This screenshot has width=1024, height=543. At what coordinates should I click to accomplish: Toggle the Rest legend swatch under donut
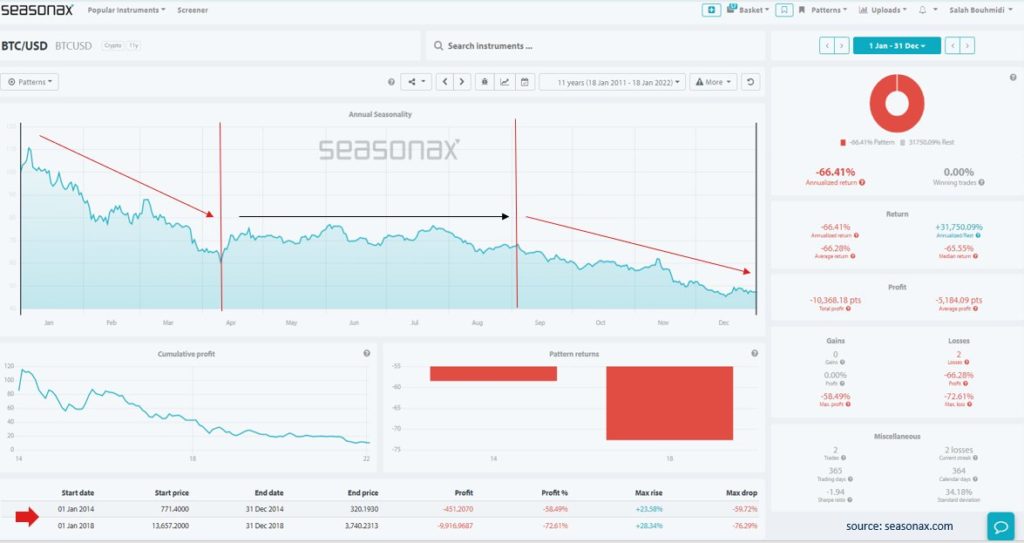(903, 142)
